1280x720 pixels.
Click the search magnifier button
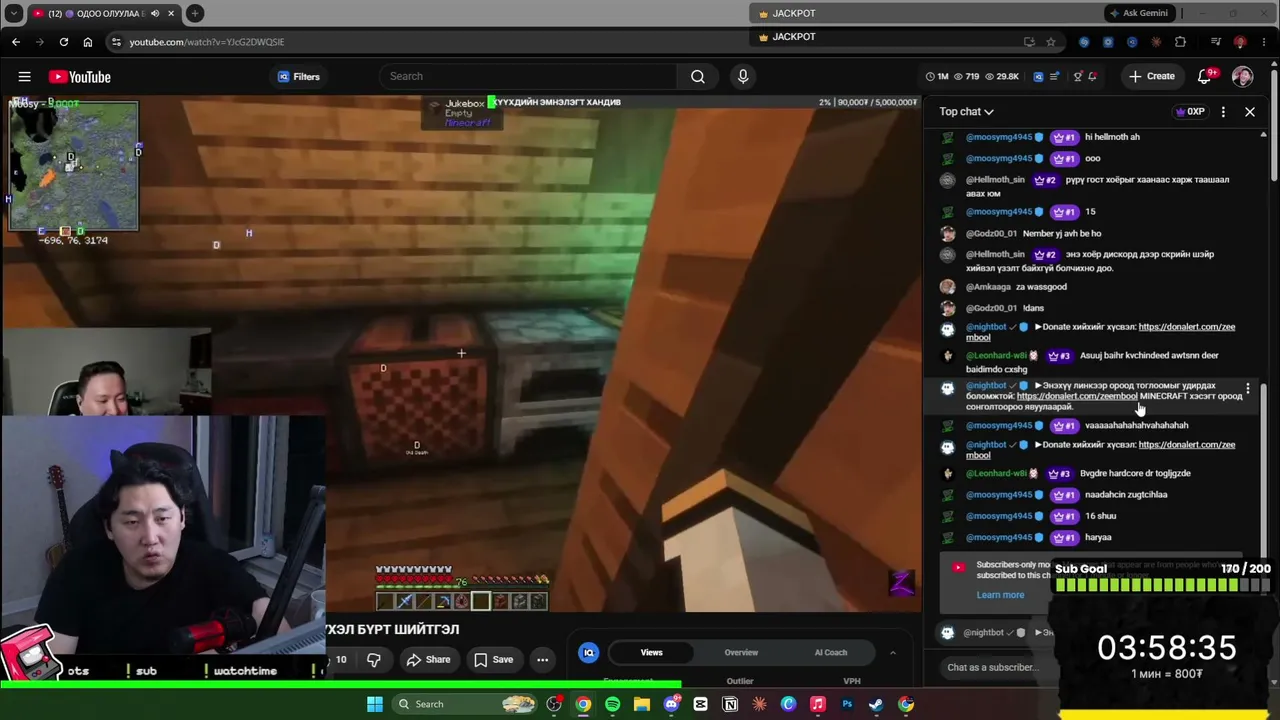coord(698,76)
